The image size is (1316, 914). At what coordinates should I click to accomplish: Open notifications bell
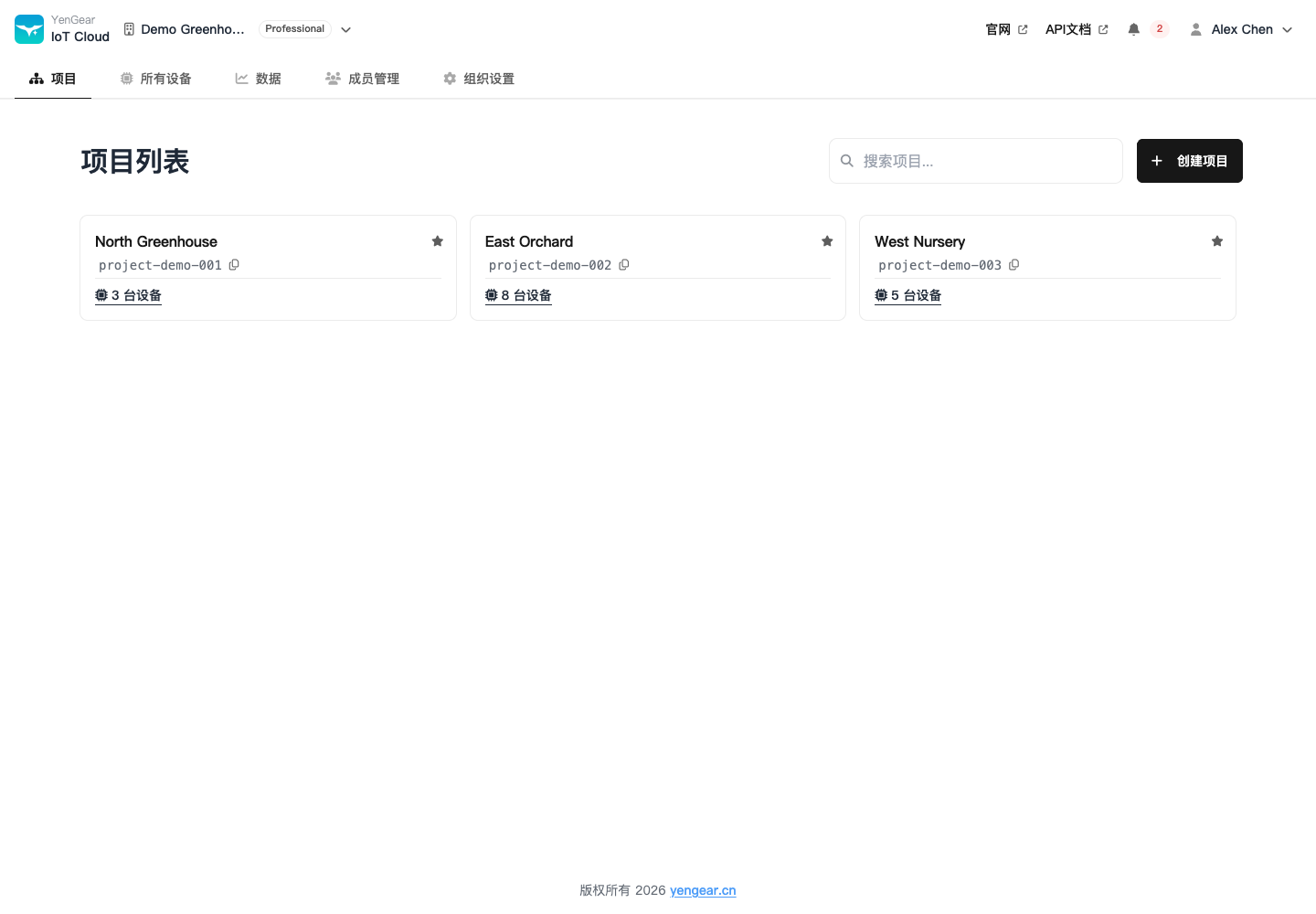1133,29
